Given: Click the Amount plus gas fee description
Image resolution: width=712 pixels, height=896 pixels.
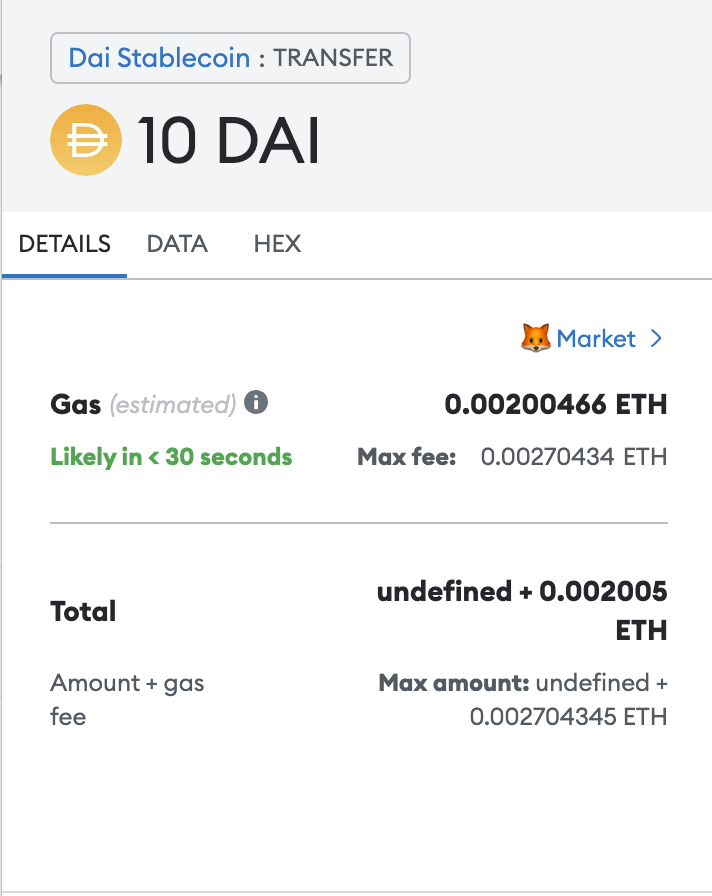Looking at the screenshot, I should tap(126, 699).
